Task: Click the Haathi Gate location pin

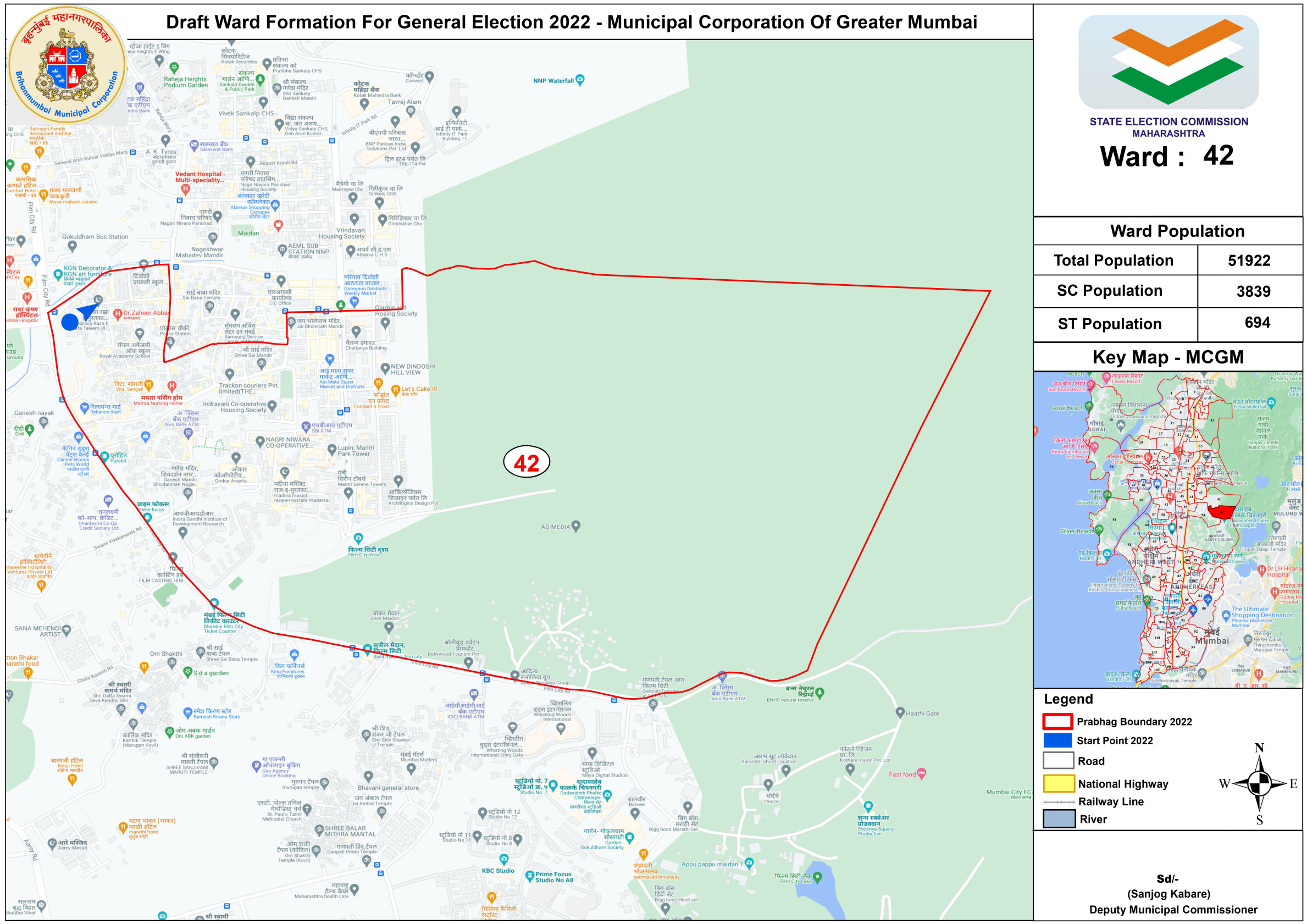Action: click(x=900, y=712)
